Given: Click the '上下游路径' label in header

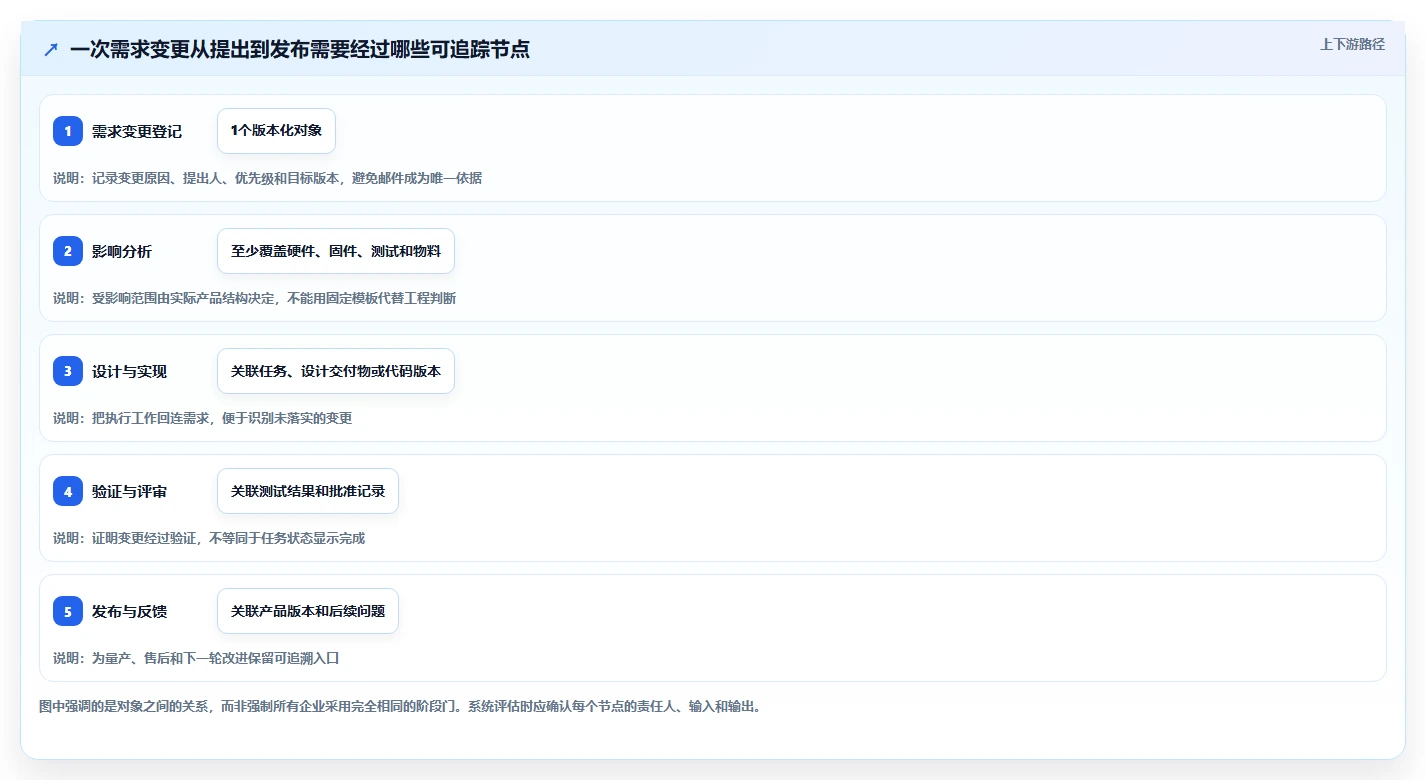Looking at the screenshot, I should pyautogui.click(x=1352, y=44).
